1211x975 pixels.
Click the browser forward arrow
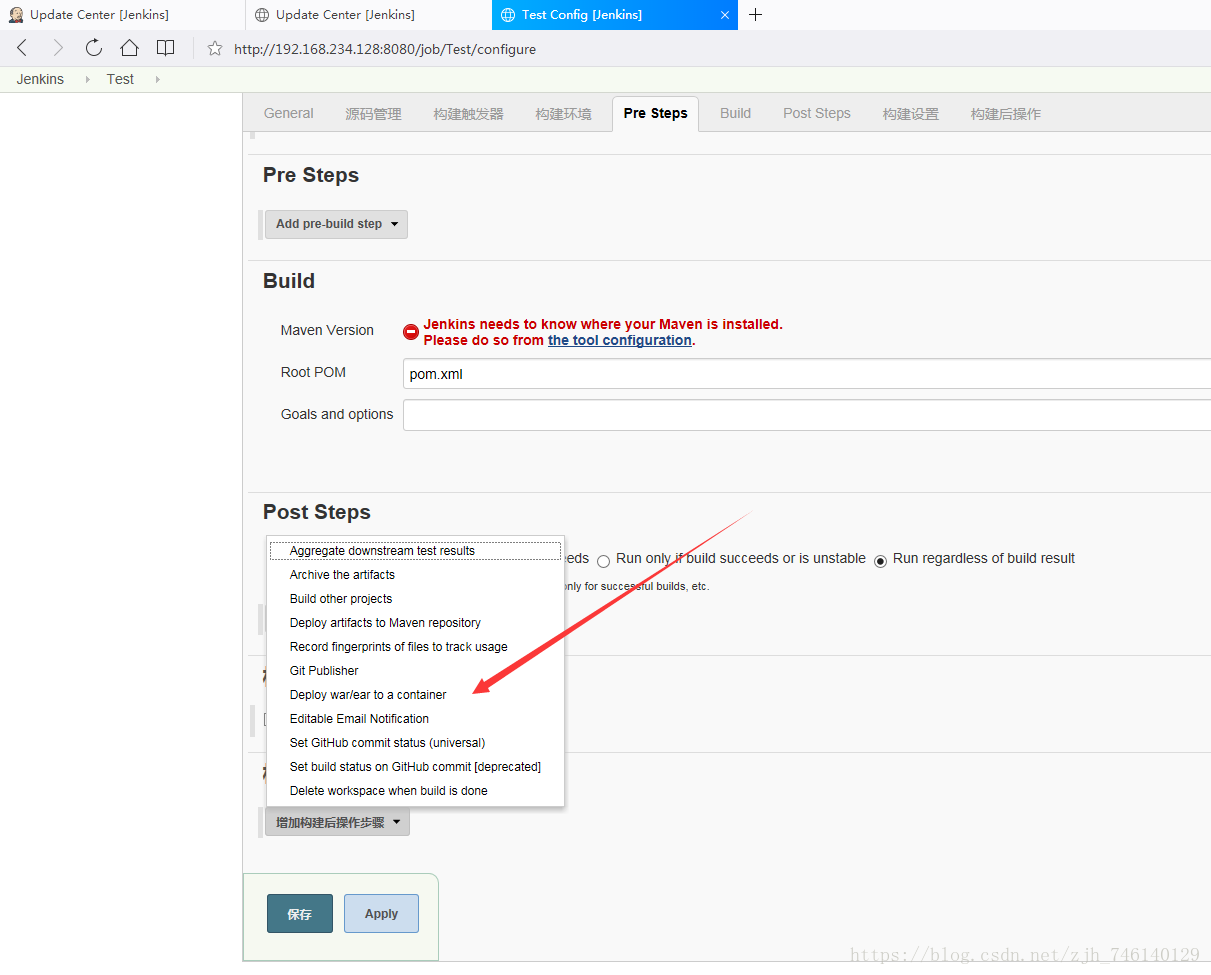58,48
